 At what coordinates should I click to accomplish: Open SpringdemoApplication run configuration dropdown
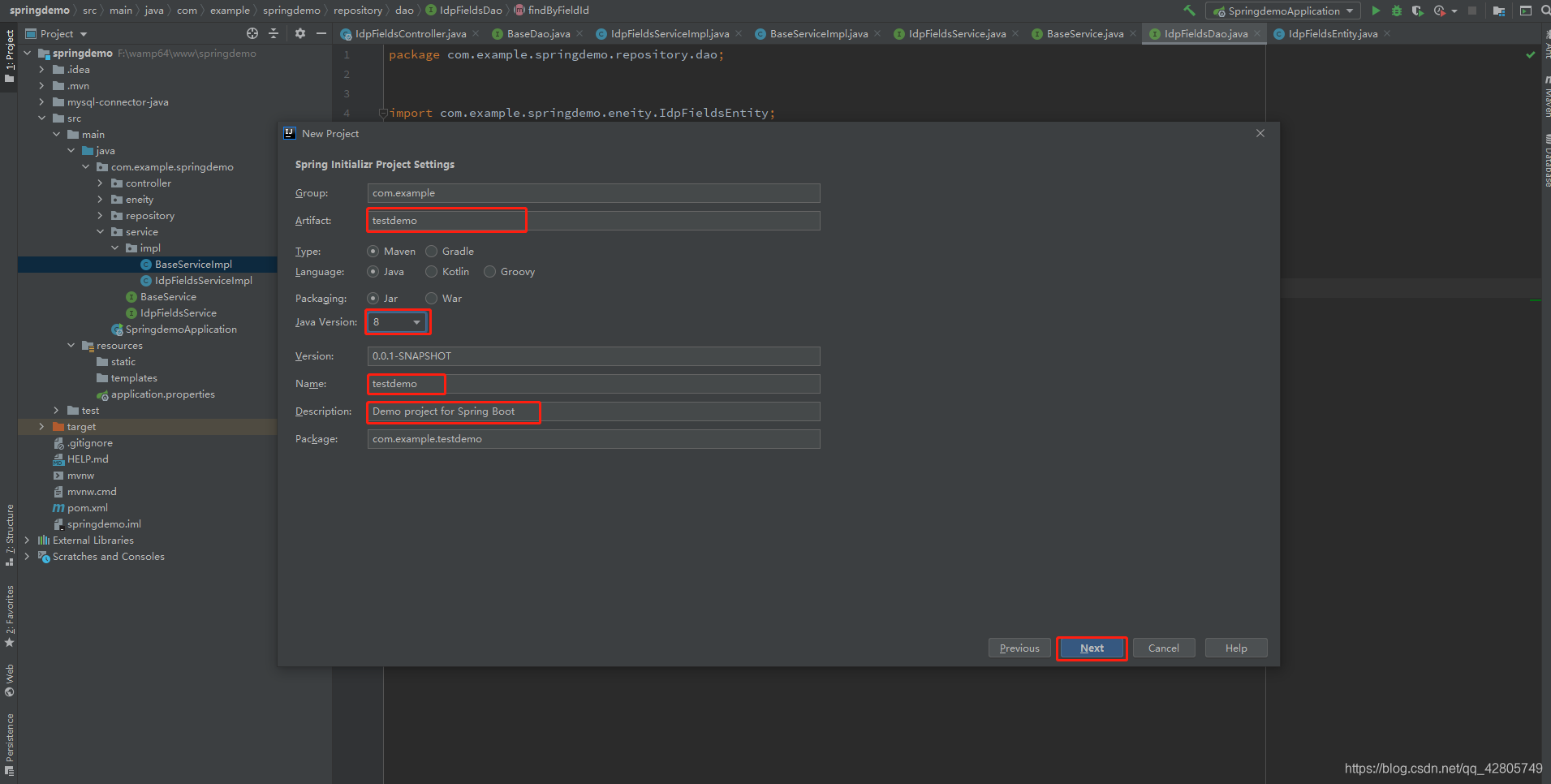(x=1283, y=11)
